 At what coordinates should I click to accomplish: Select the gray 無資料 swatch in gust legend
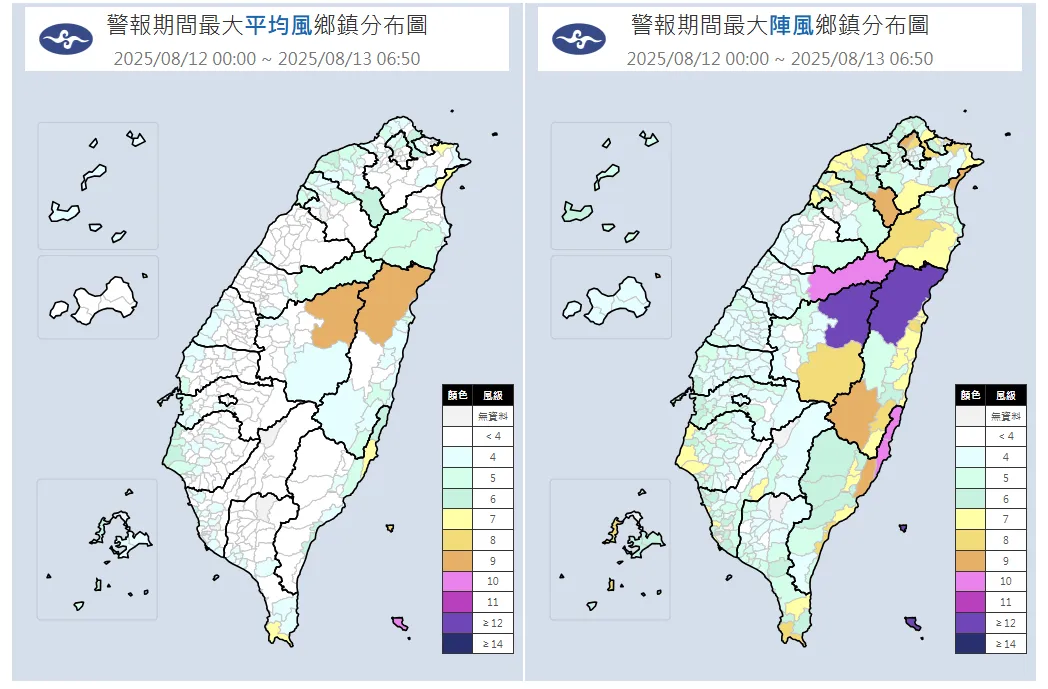point(970,416)
